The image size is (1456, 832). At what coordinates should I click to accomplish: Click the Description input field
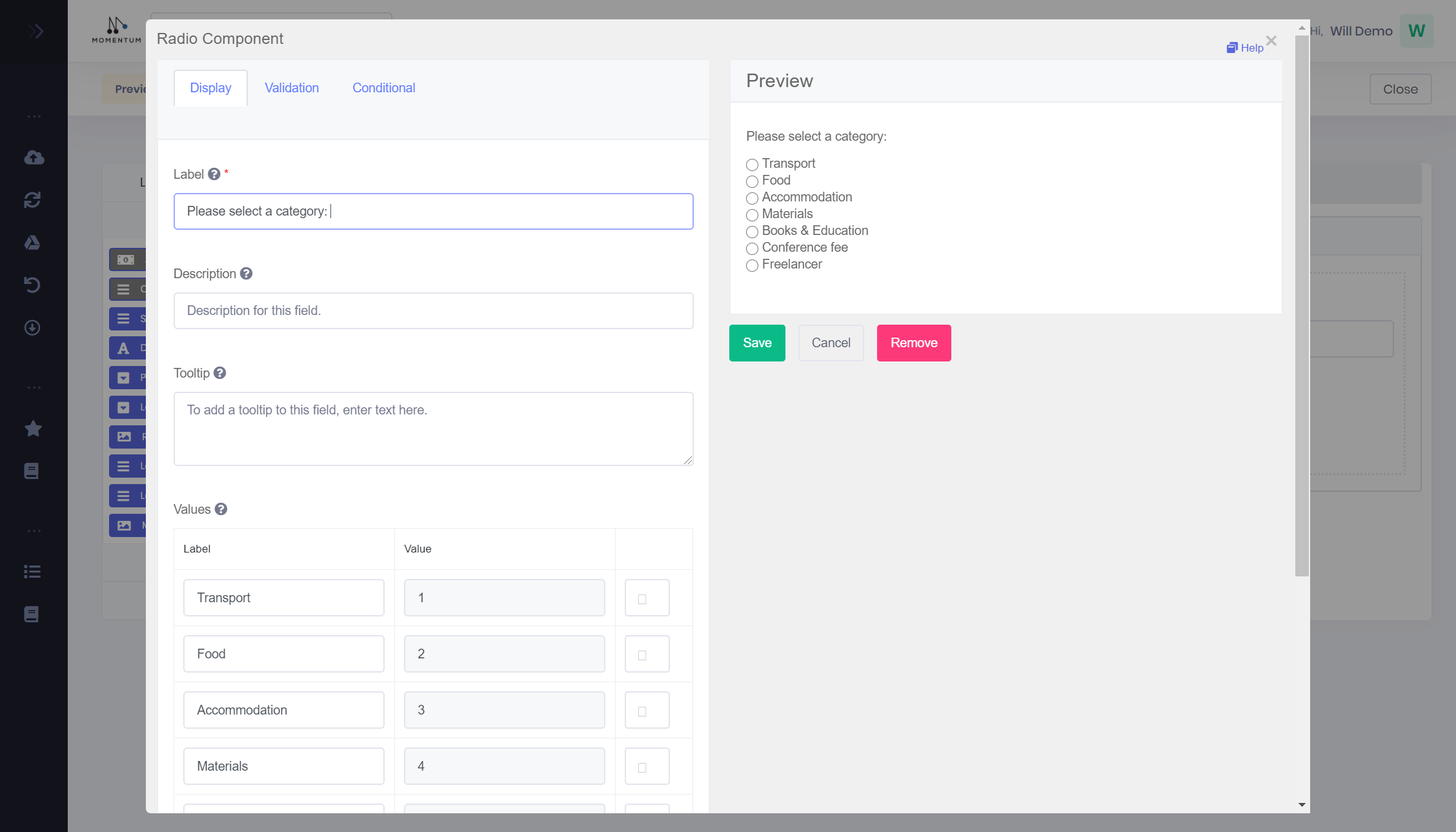pyautogui.click(x=433, y=310)
